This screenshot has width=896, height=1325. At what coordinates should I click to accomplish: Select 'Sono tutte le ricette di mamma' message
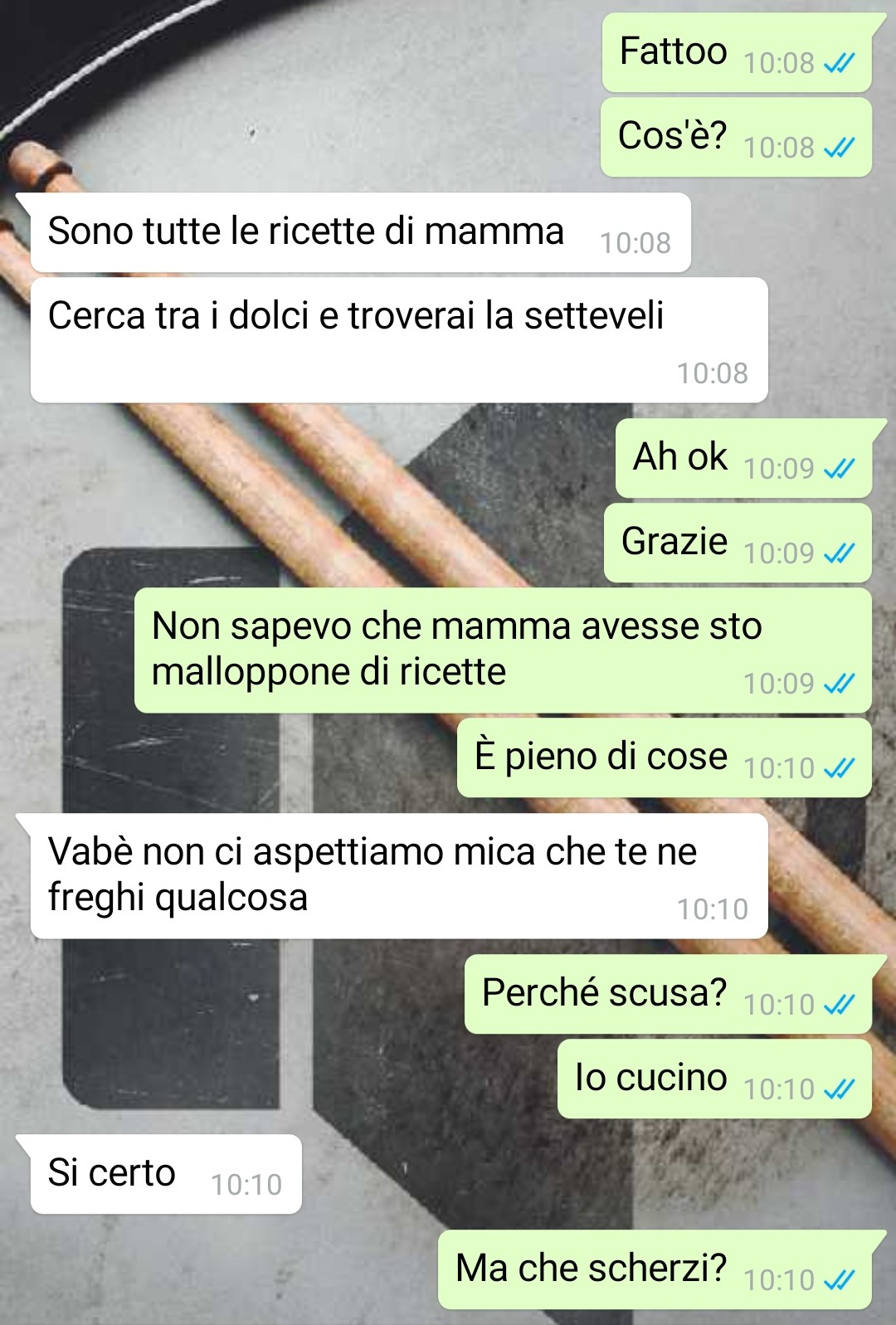point(361,232)
